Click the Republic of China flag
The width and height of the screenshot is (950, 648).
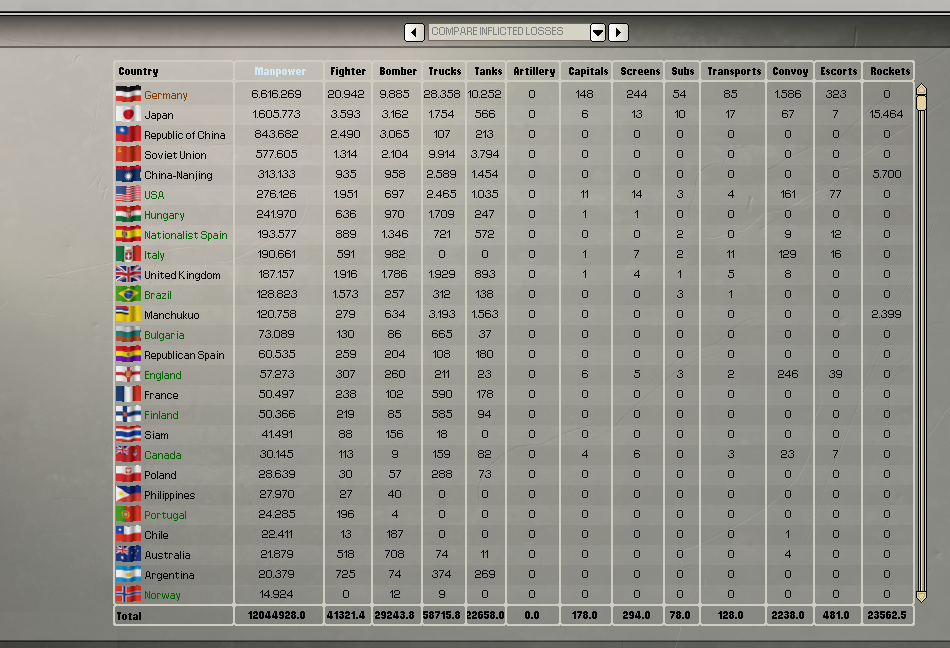pyautogui.click(x=128, y=134)
